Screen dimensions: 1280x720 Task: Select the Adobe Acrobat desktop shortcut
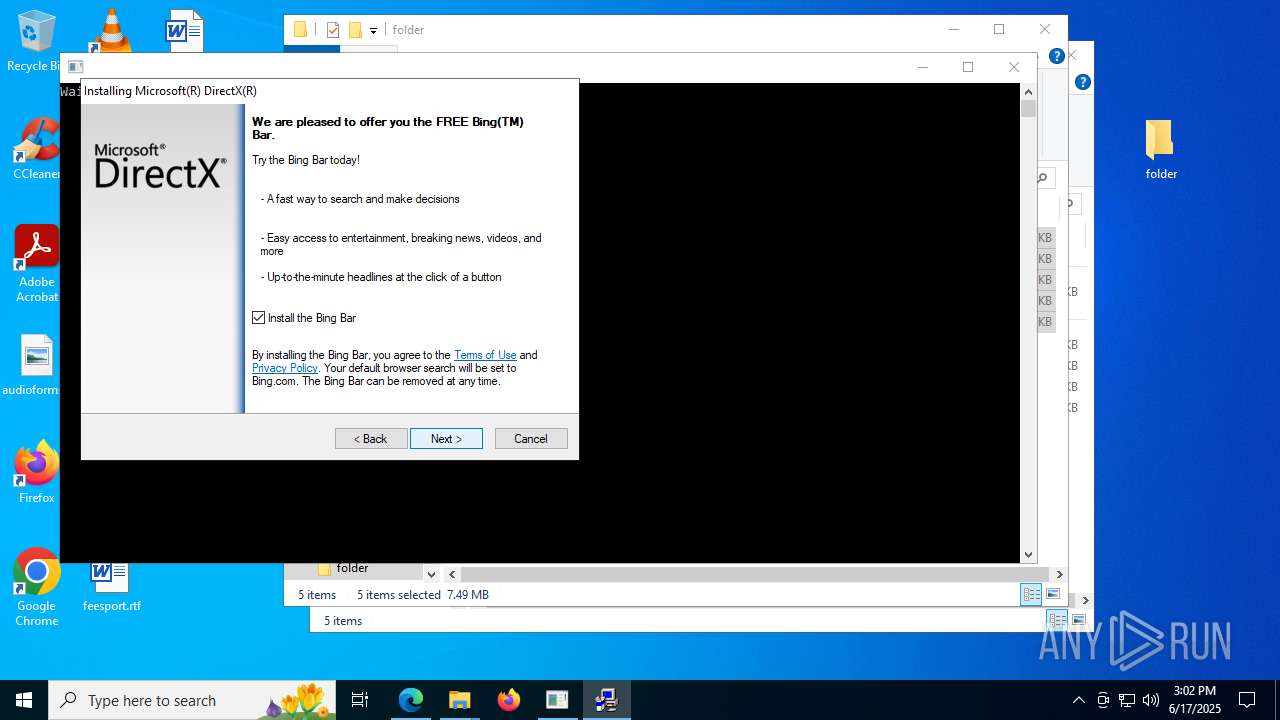coord(36,264)
